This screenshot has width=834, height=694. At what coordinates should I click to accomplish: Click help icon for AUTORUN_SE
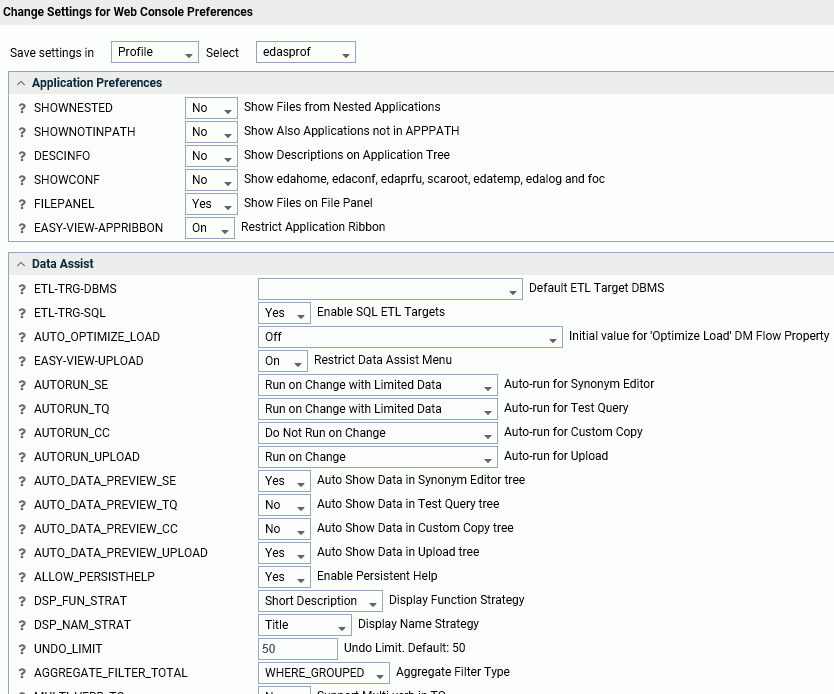click(22, 385)
